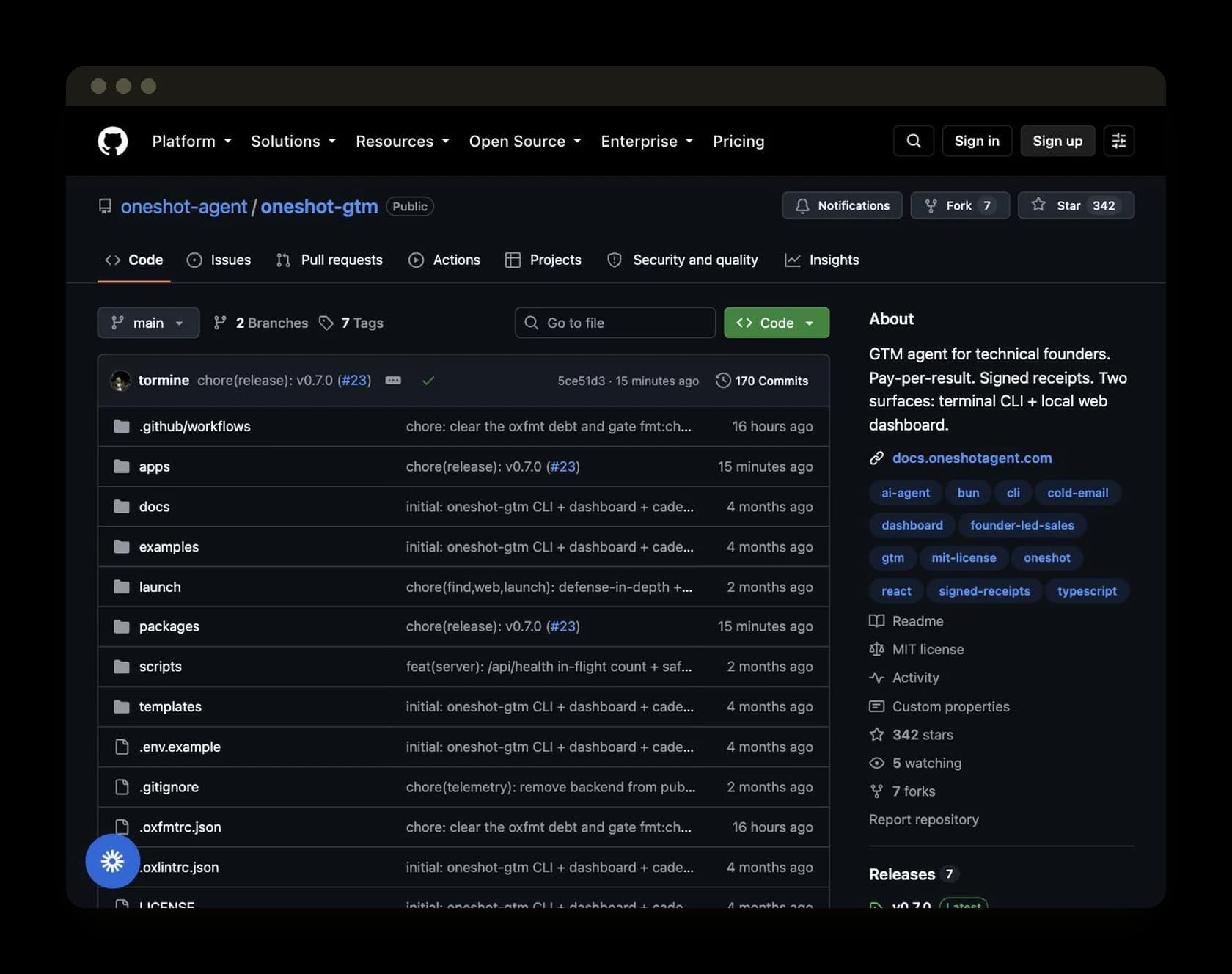Open the signed-receipts topic tag

pos(984,591)
